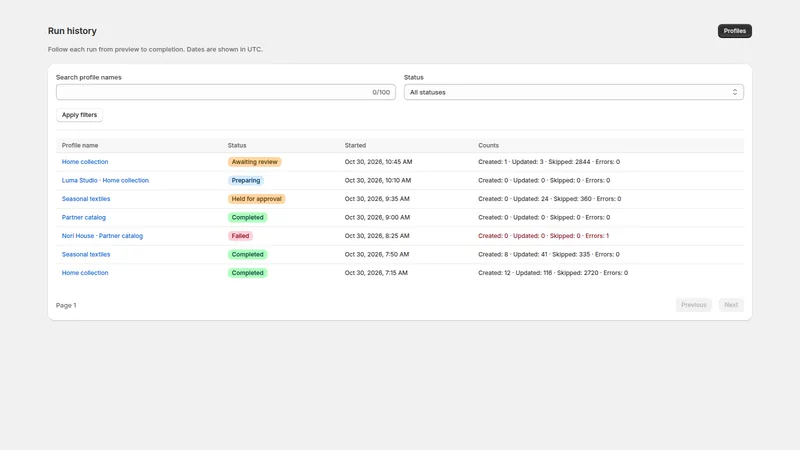Click the status select chevron arrows
Screen dimensions: 800x450
point(735,92)
